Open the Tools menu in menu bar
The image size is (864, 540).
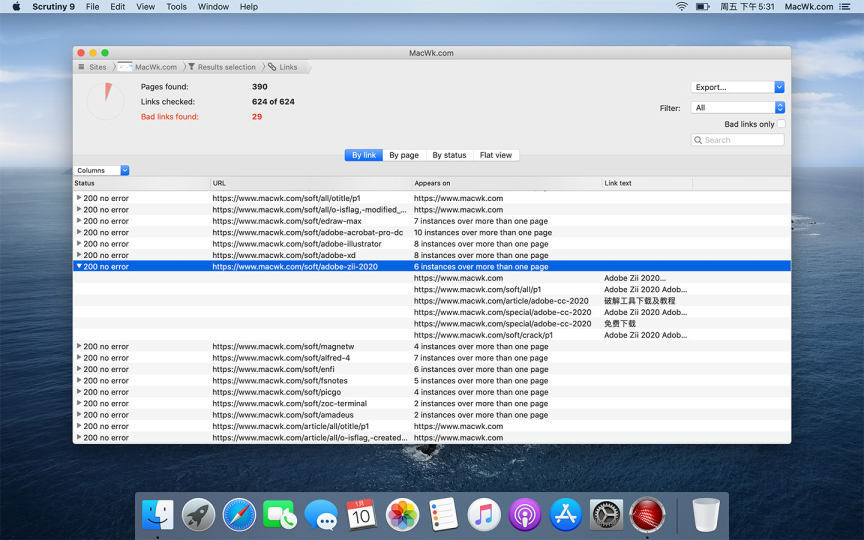pos(176,7)
